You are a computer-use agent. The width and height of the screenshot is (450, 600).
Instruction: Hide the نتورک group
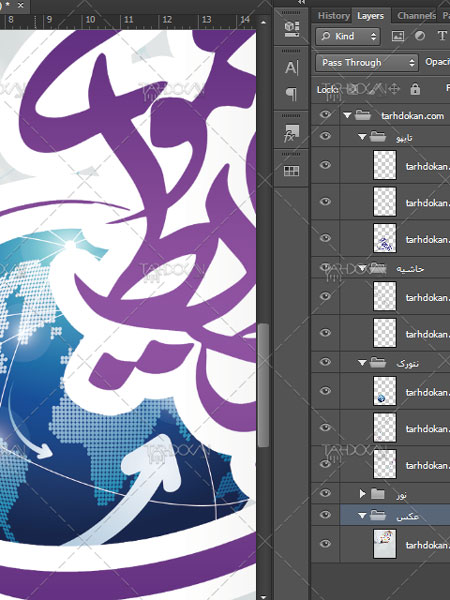click(x=325, y=362)
